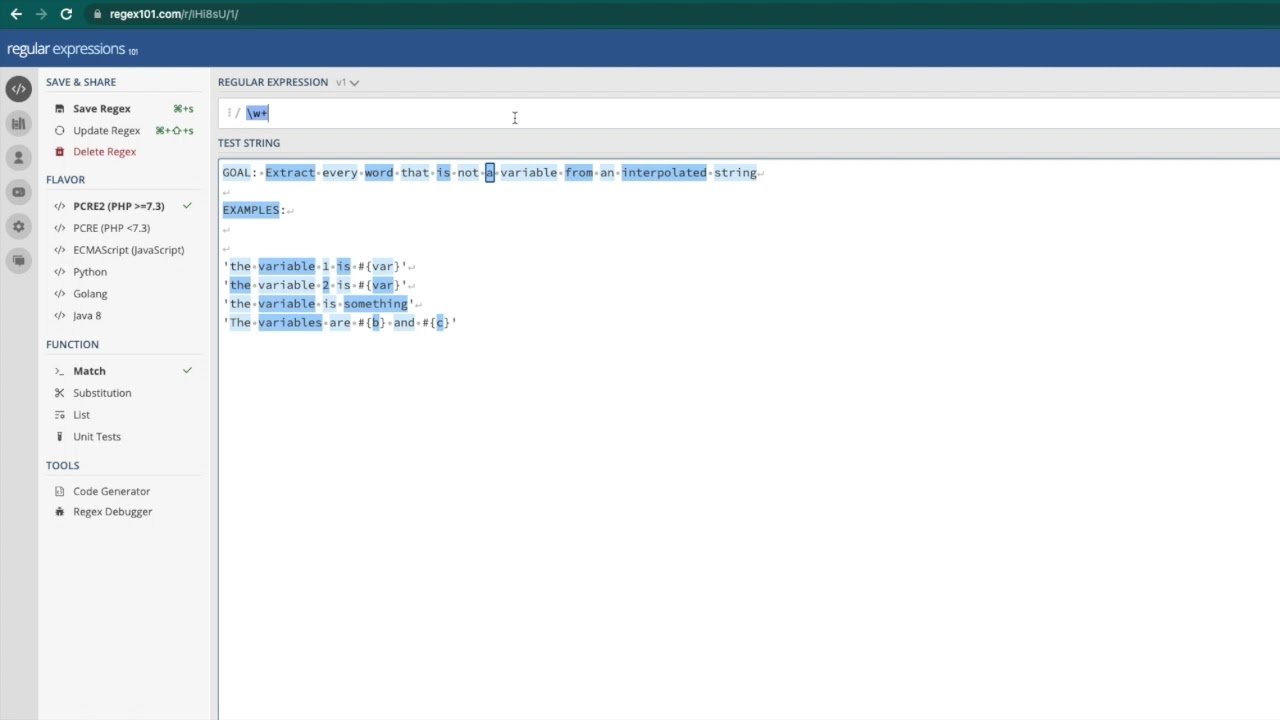Click 'interpolated' in the test string

click(x=664, y=173)
